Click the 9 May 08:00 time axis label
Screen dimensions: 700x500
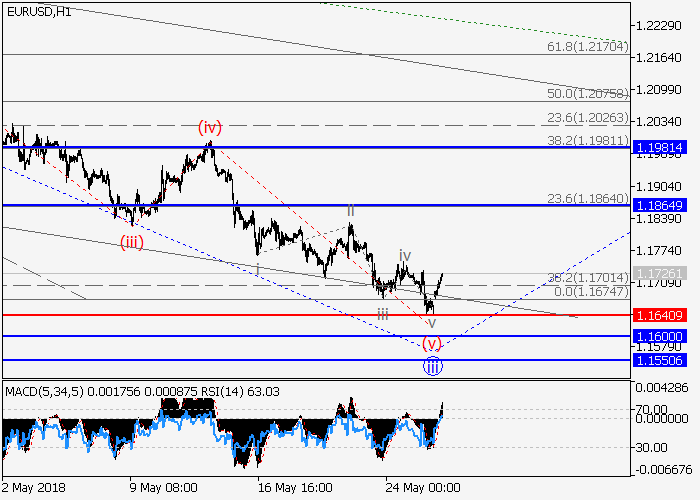[x=163, y=489]
